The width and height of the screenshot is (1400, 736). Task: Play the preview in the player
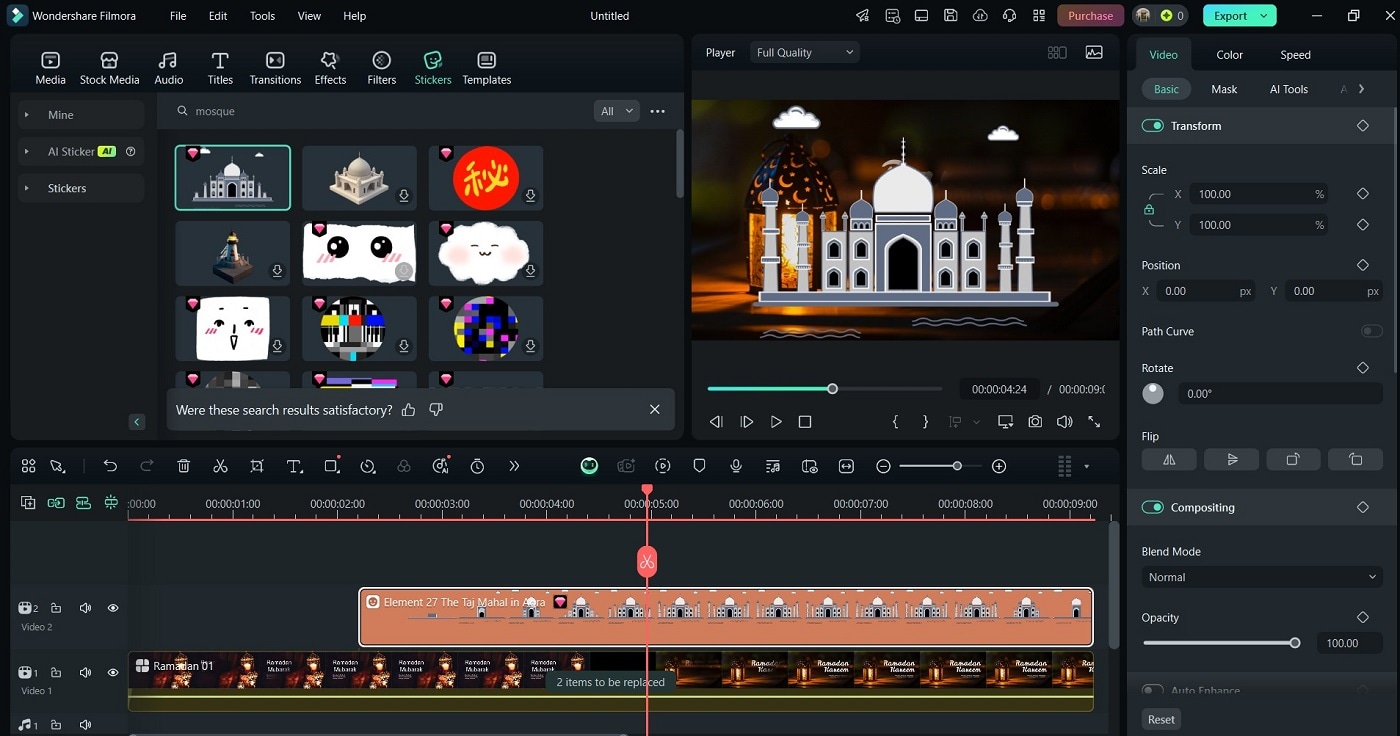tap(776, 422)
